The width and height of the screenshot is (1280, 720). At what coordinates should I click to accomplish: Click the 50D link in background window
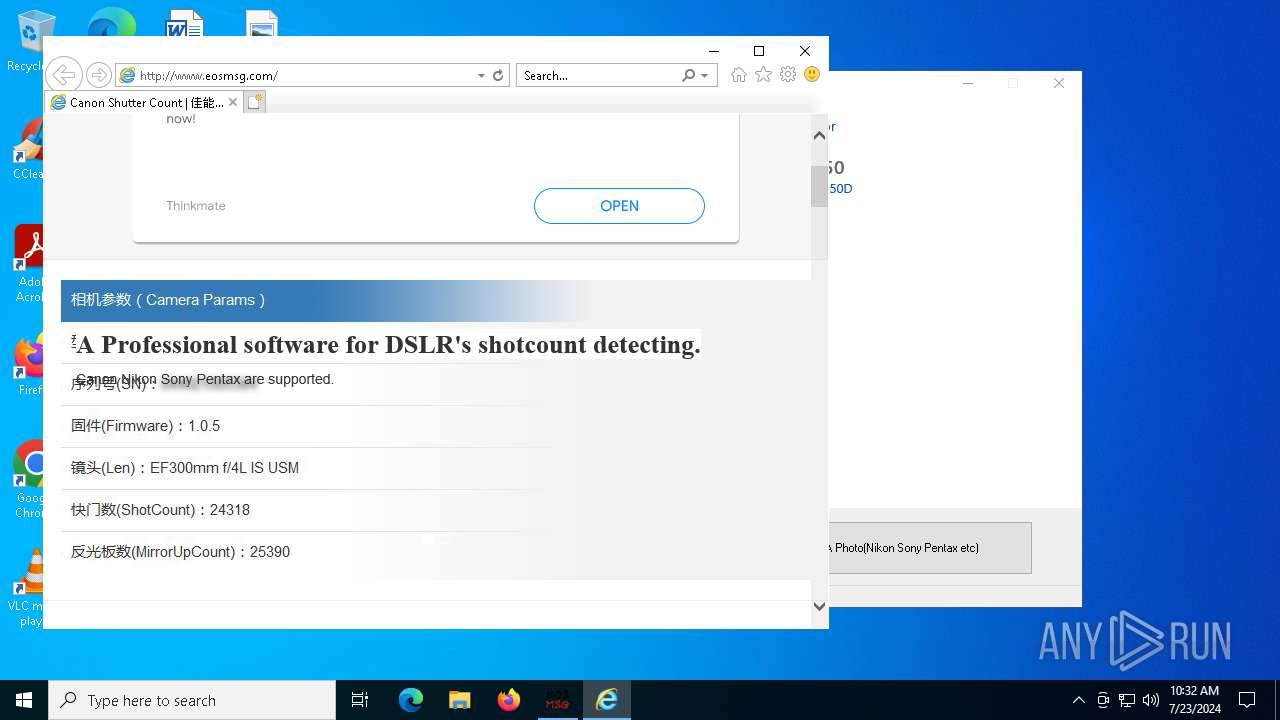(841, 189)
